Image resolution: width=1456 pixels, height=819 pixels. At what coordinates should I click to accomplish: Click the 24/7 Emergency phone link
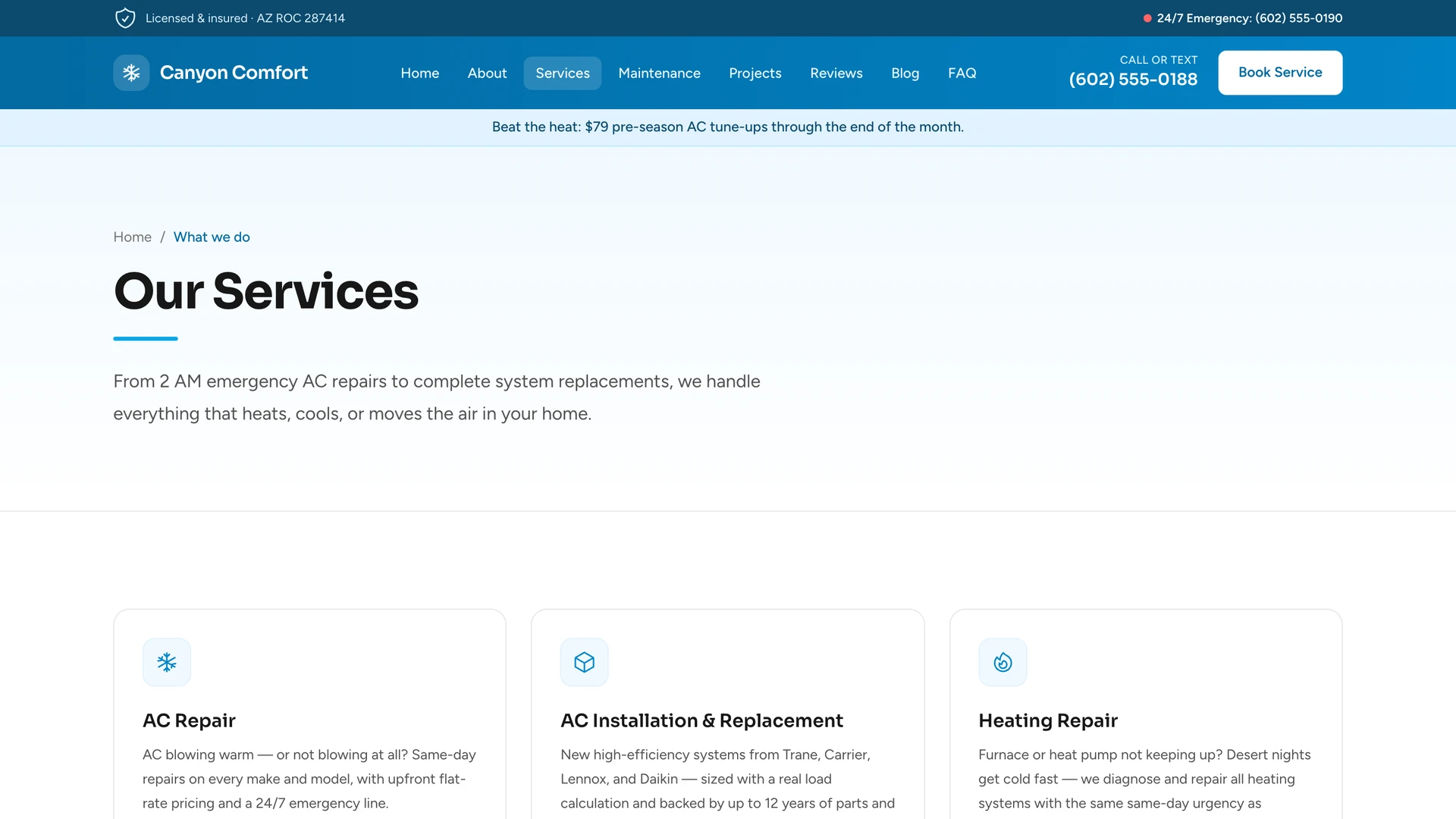pos(1250,18)
